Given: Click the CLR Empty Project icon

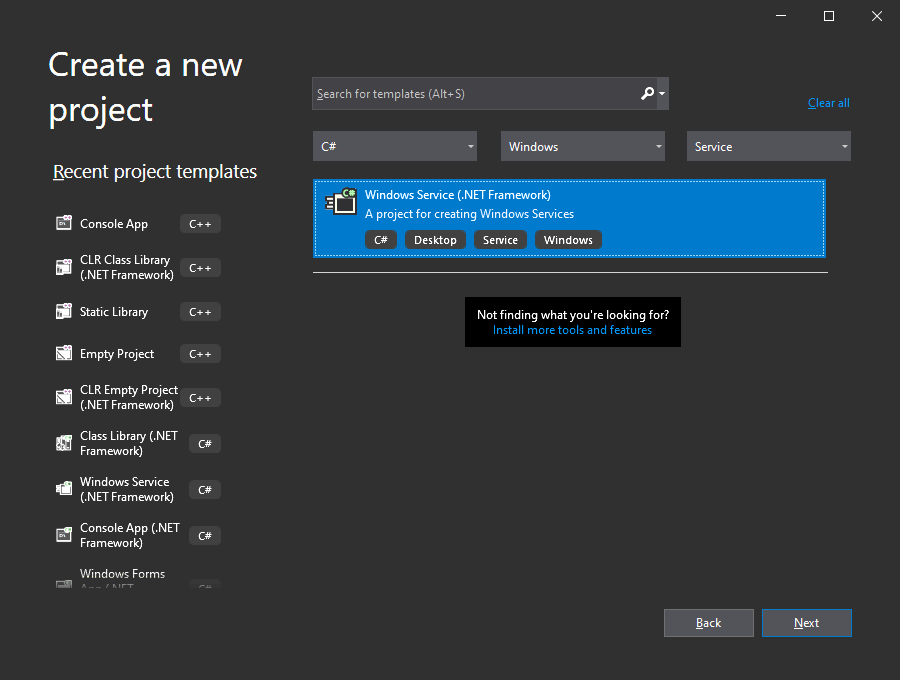Looking at the screenshot, I should pos(64,397).
